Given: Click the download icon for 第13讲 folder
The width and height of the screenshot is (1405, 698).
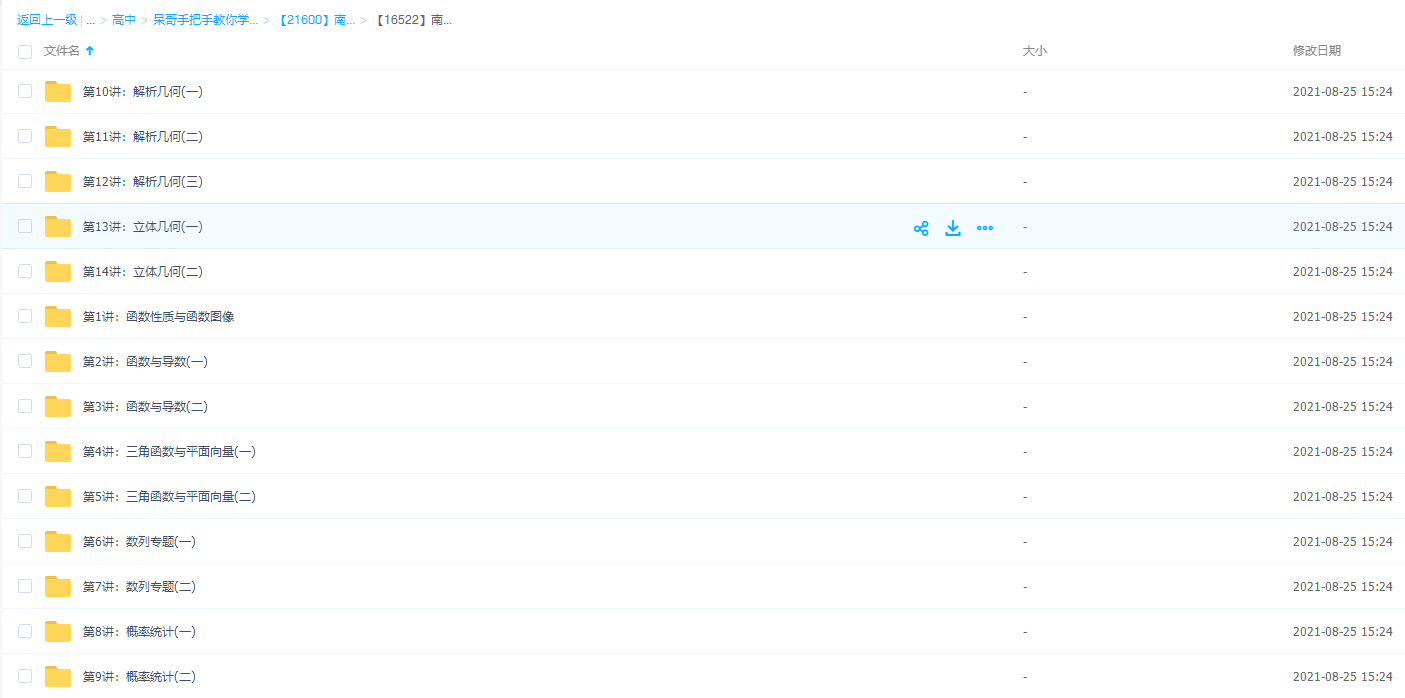Looking at the screenshot, I should tap(953, 228).
